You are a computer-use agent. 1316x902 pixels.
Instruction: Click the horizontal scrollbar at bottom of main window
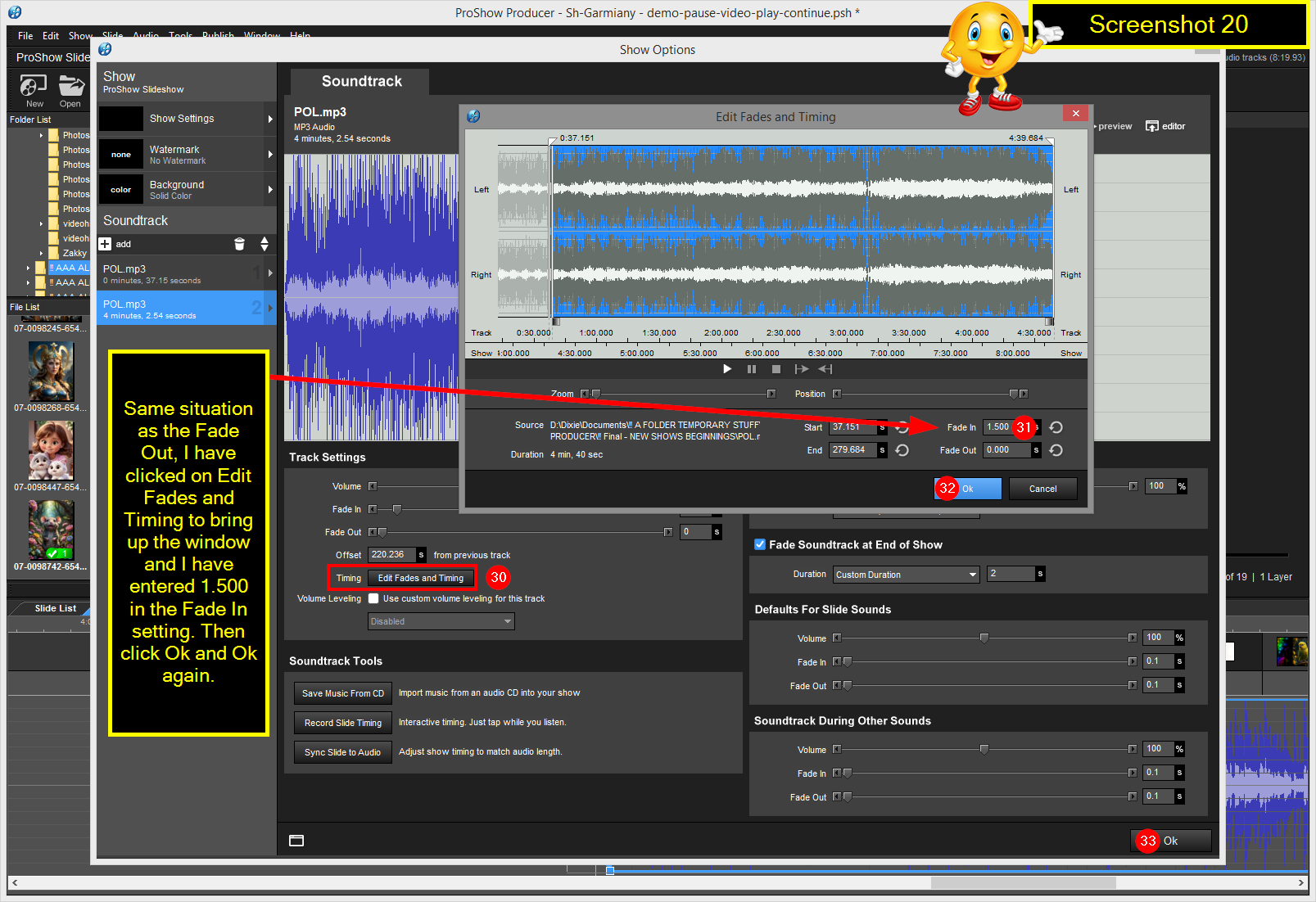[1024, 882]
